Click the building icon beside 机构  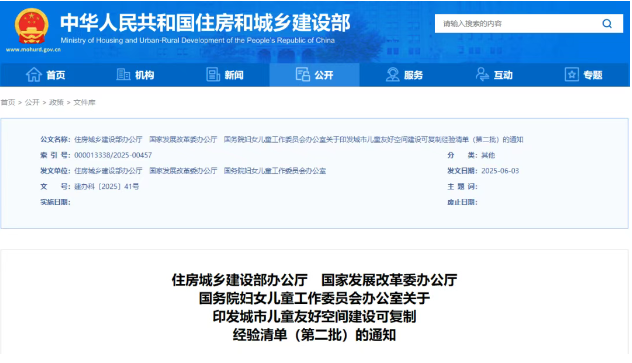click(123, 74)
